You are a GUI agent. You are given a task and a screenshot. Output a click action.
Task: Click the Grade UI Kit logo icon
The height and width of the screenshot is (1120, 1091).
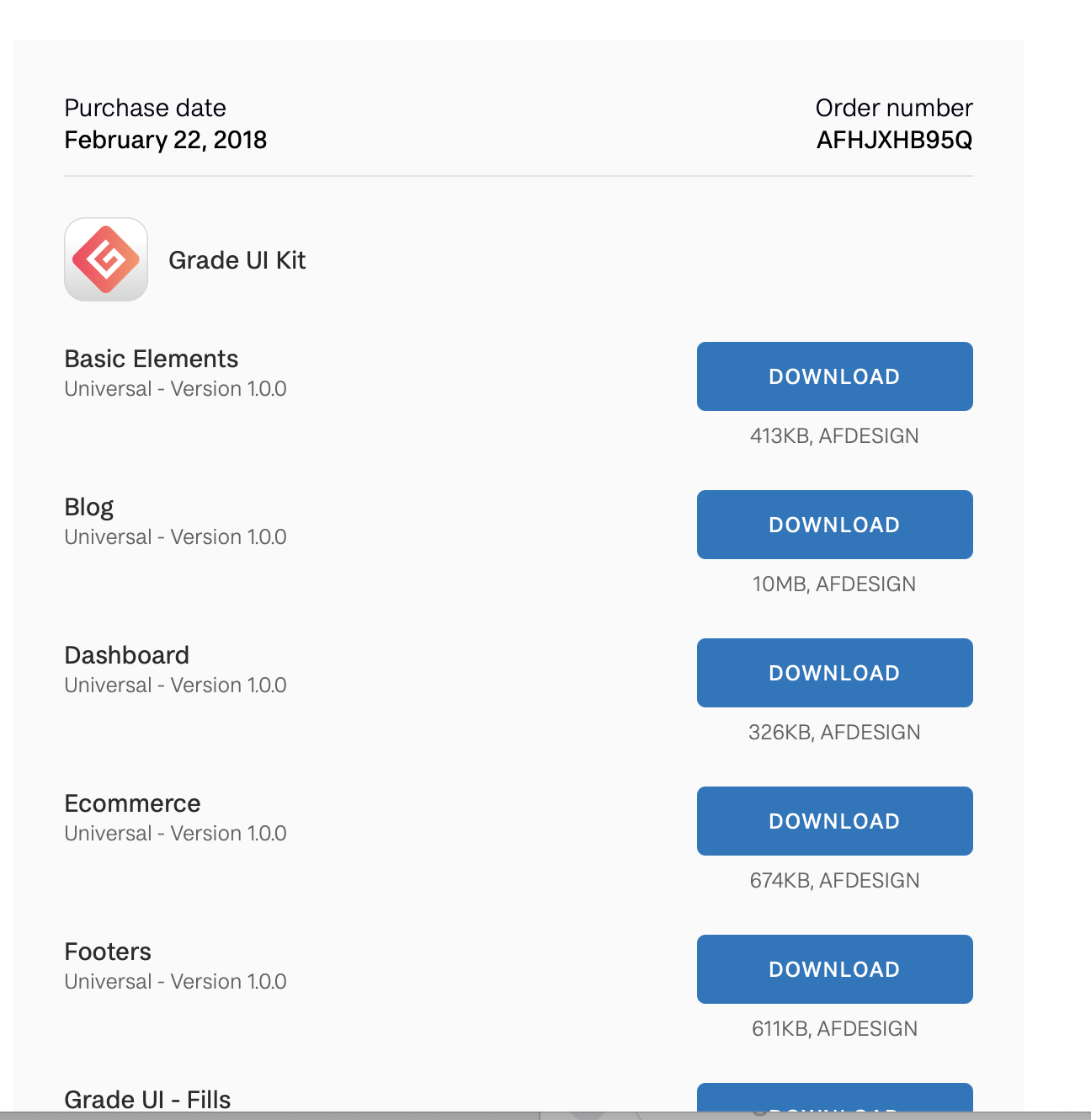point(106,259)
